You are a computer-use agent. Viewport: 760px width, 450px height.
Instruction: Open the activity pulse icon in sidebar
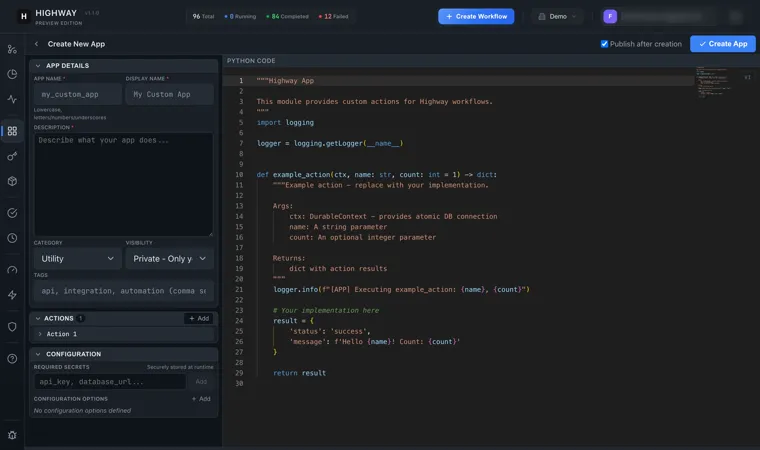[12, 99]
